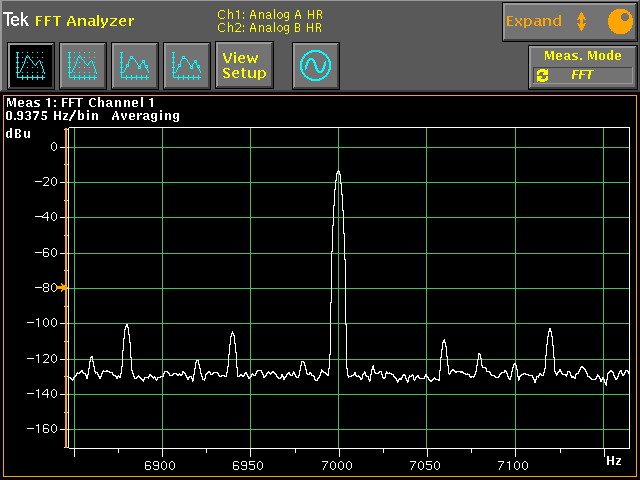The image size is (640, 480).
Task: Click the Tek logo
Action: coord(17,20)
